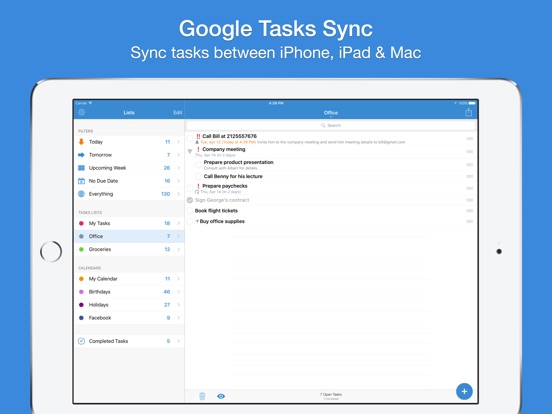Select the orange My Calendar color dot
Image resolution: width=552 pixels, height=414 pixels.
(81, 279)
